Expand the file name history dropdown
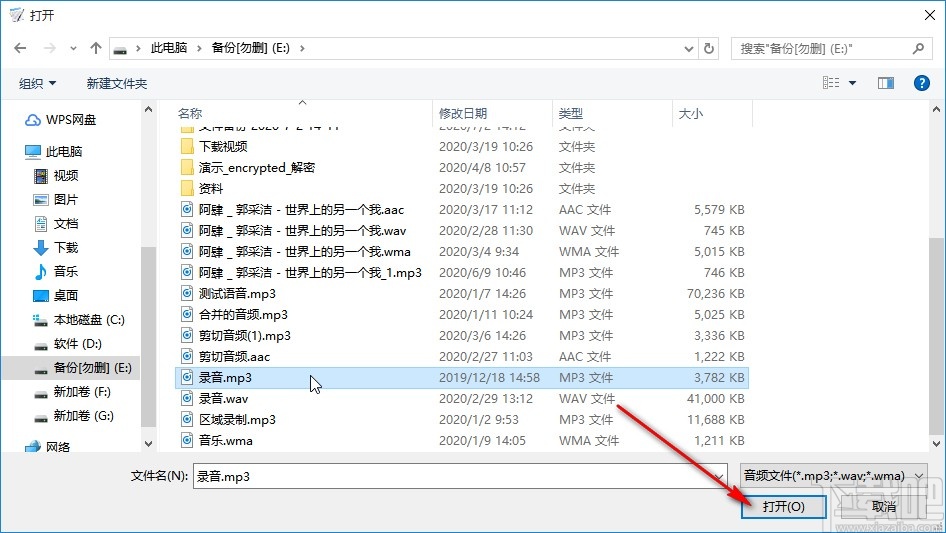Screen dimensions: 946x533 click(719, 477)
